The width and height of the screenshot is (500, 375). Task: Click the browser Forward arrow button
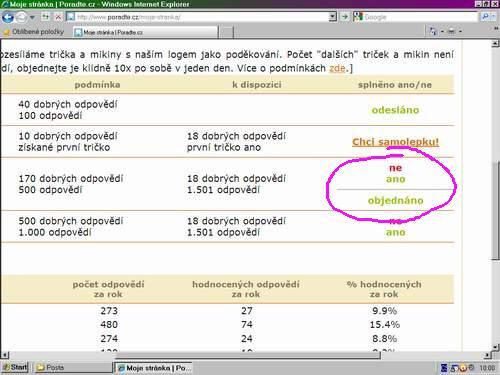pyautogui.click(x=21, y=17)
